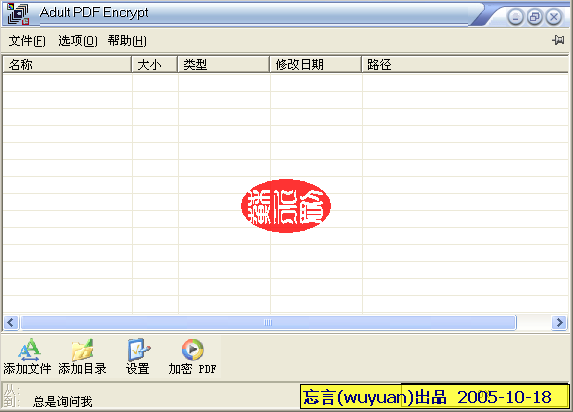
Task: Click the 类型 column header
Action: (224, 65)
